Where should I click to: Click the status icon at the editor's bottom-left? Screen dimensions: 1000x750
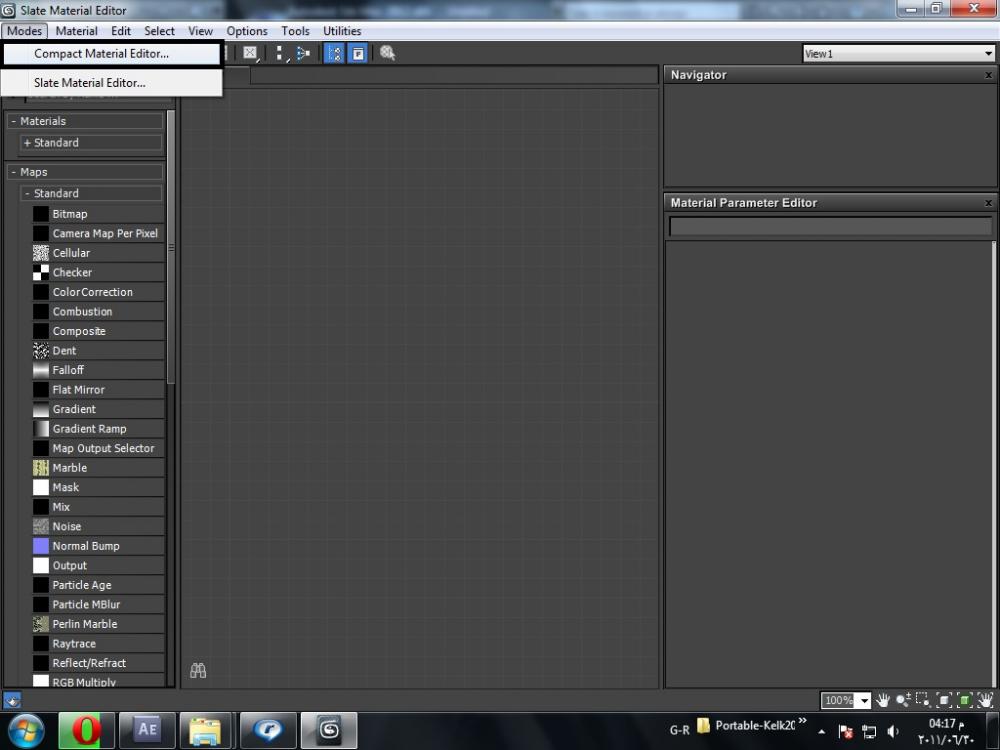[12, 700]
